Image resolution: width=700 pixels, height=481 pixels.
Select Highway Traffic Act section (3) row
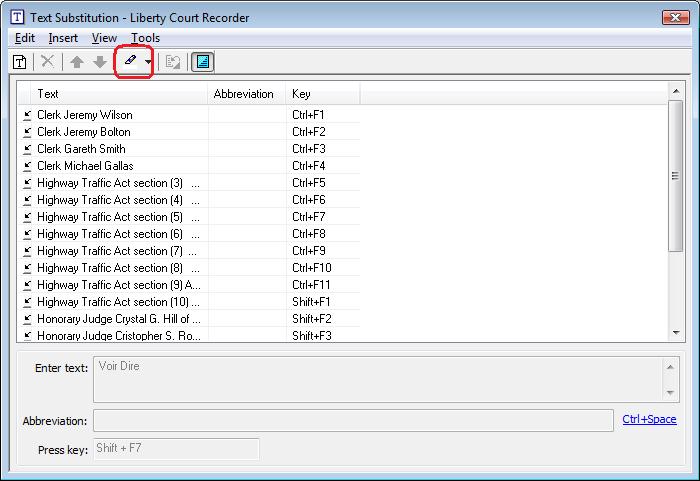189,183
